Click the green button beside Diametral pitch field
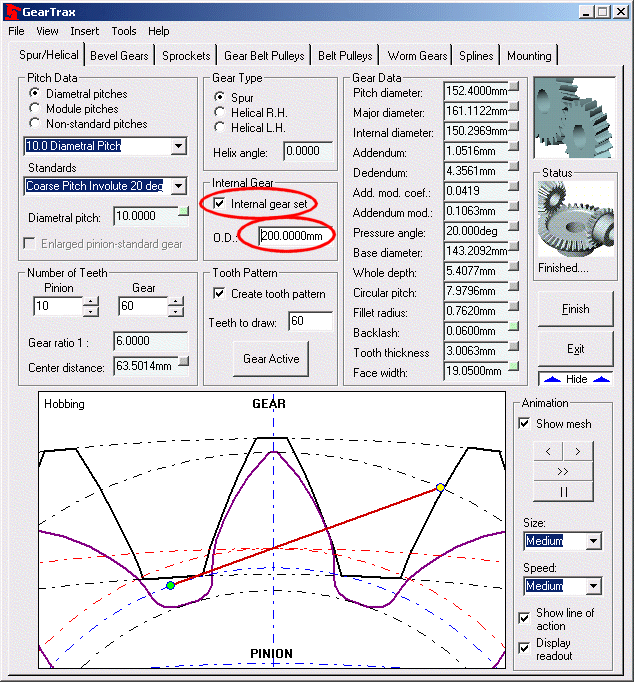This screenshot has width=634, height=682. (184, 211)
